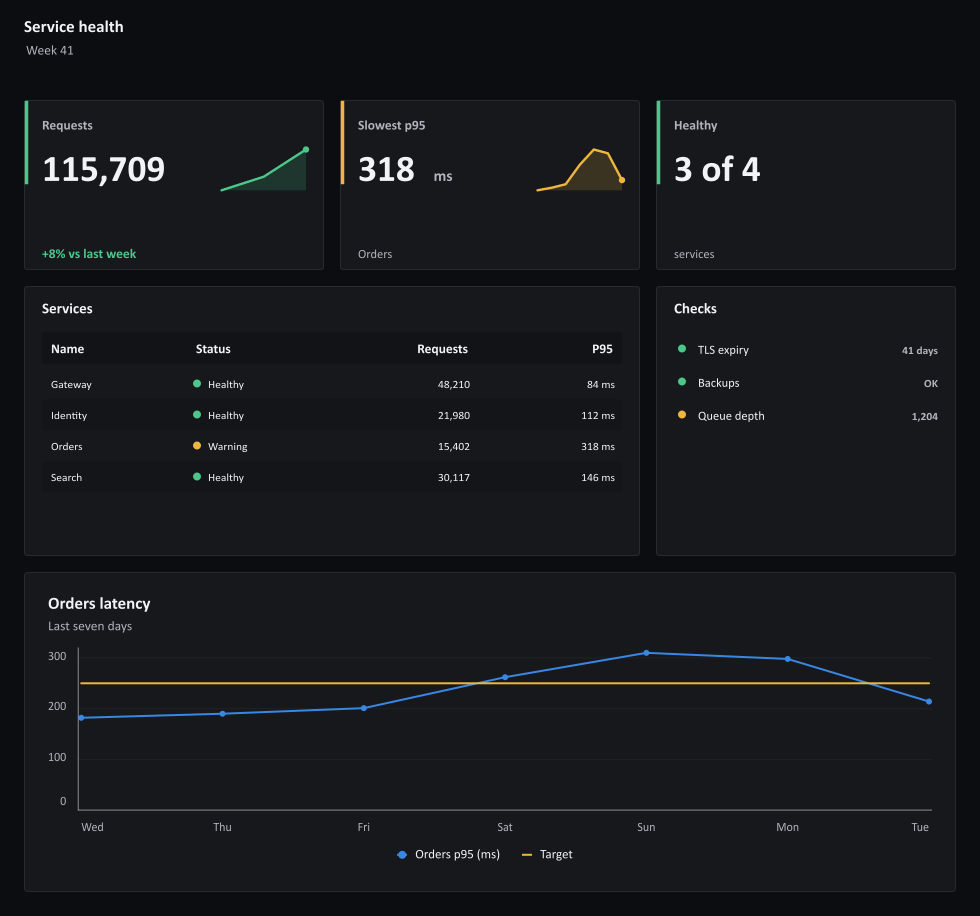This screenshot has height=916, width=980.
Task: Click the Week 41 subtitle
Action: click(49, 50)
